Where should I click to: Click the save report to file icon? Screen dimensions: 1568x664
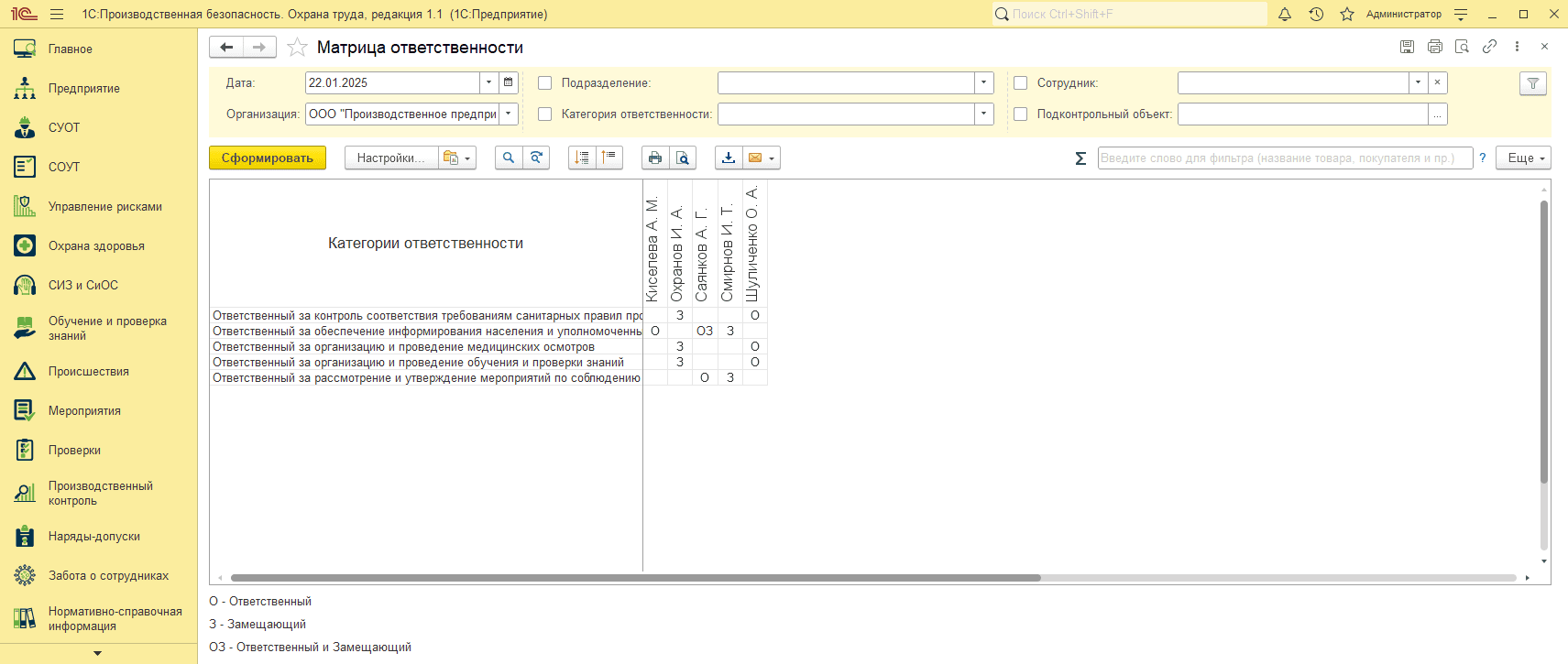[728, 158]
